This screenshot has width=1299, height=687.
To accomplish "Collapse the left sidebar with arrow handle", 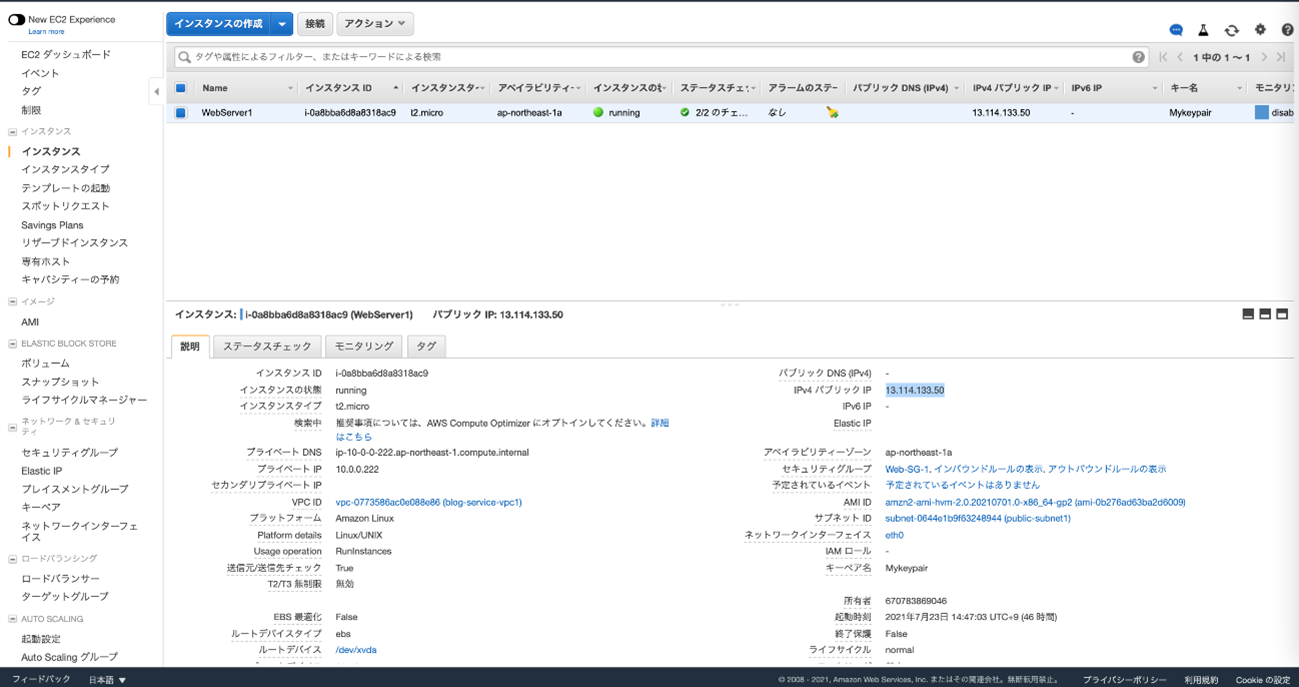I will [156, 92].
